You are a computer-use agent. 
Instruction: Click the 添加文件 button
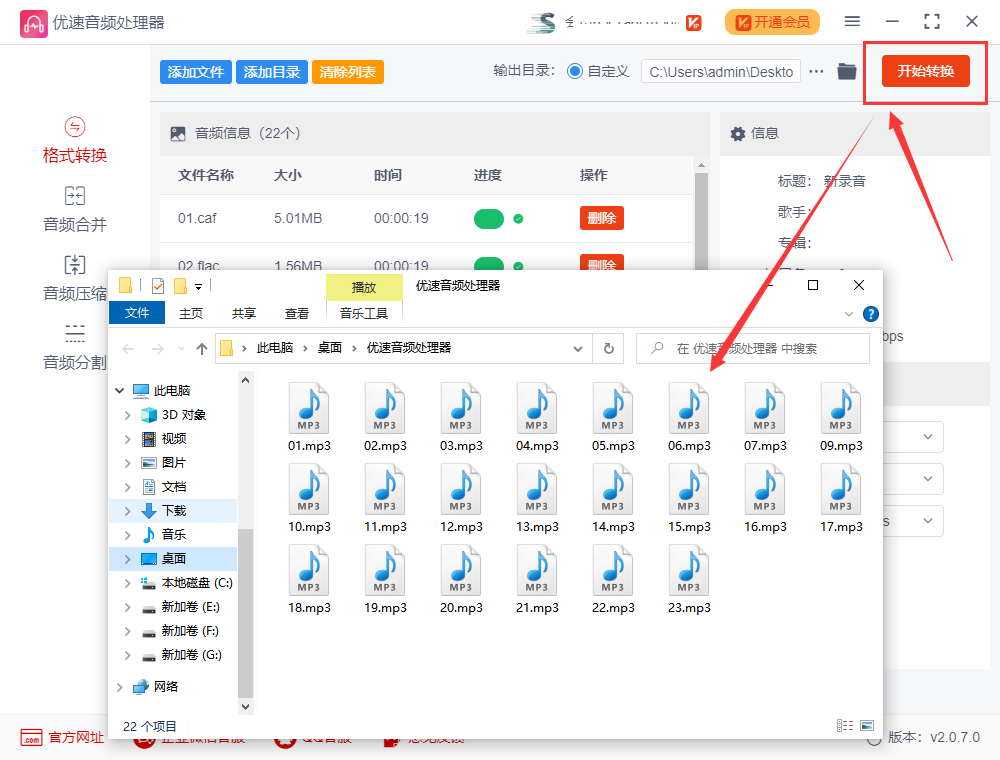(196, 72)
